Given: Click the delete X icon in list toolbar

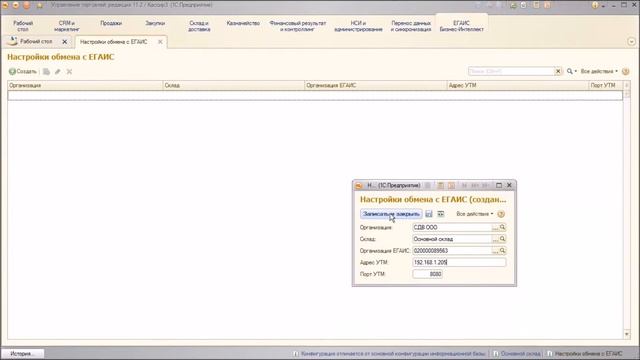Looking at the screenshot, I should (x=69, y=71).
